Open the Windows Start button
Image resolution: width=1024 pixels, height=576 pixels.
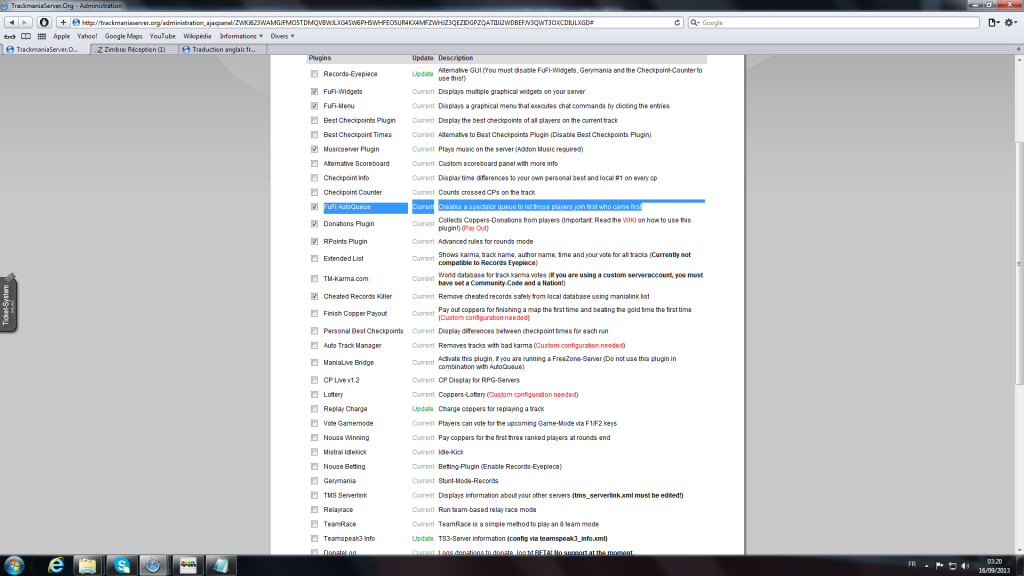click(14, 565)
